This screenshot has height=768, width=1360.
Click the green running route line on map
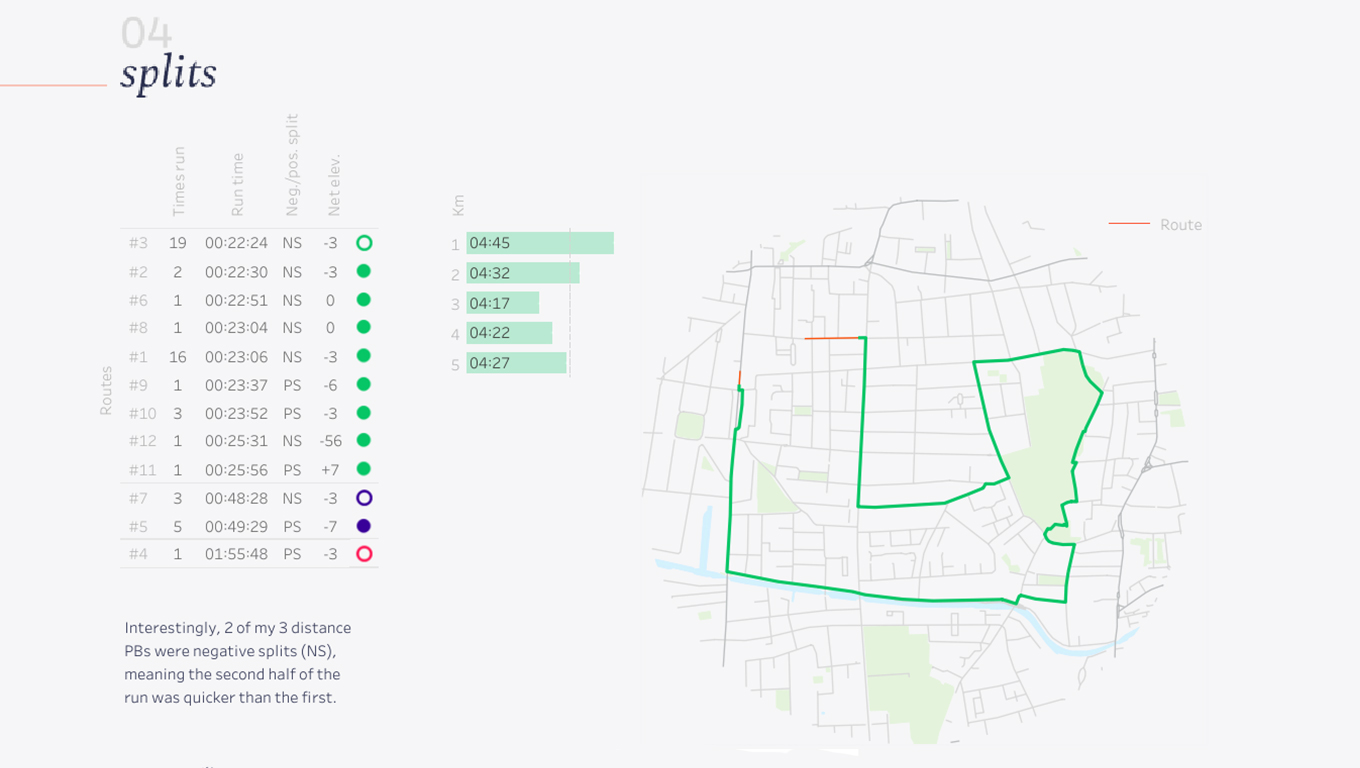[862, 420]
